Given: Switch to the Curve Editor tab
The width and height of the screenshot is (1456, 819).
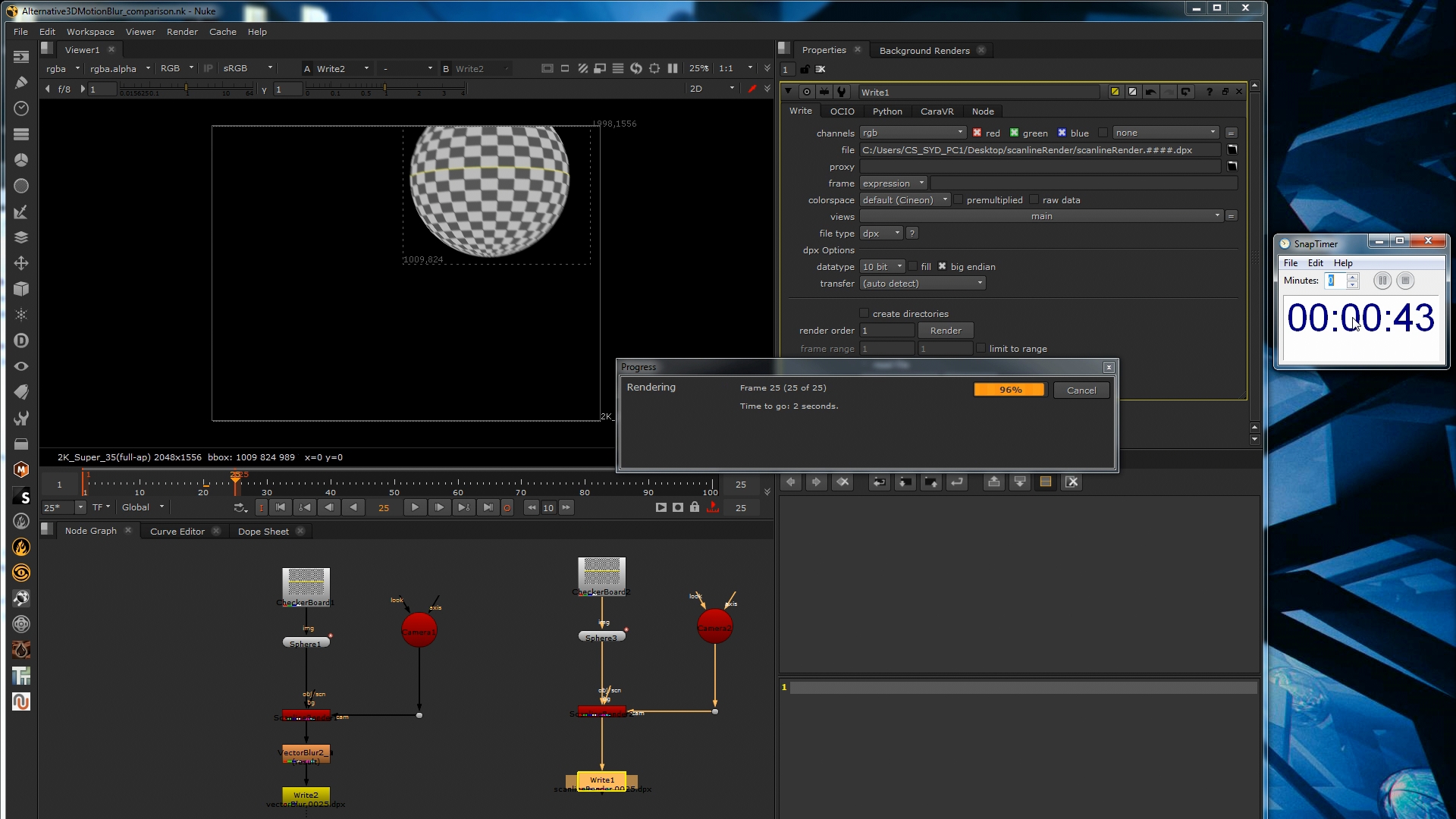Looking at the screenshot, I should click(x=177, y=531).
